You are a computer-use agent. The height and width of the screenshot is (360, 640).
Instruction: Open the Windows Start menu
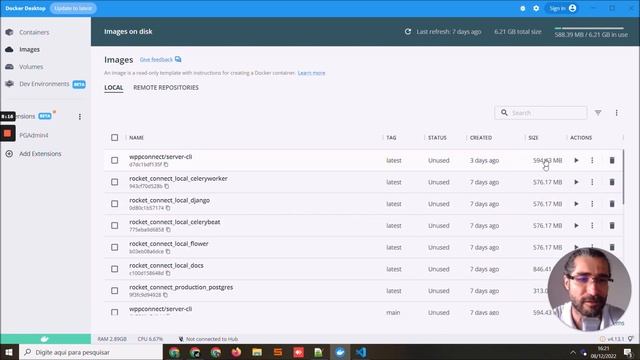9,352
